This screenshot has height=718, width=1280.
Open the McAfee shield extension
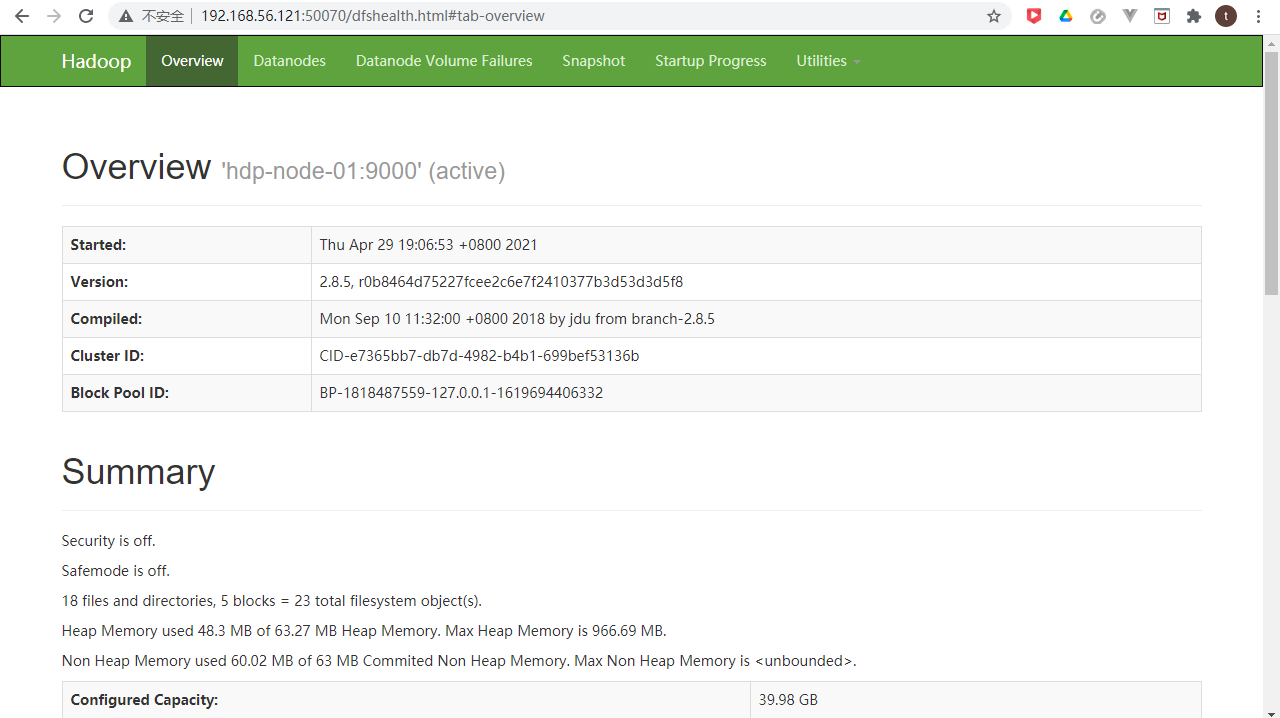(1162, 16)
